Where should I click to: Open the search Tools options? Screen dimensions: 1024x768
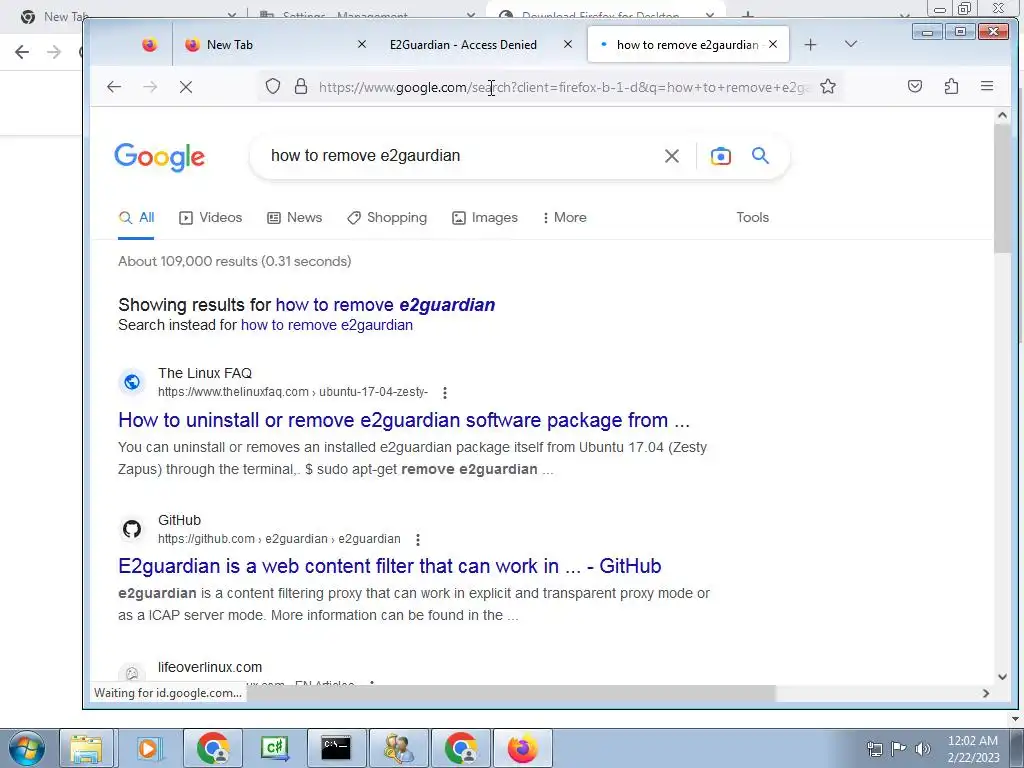pos(752,217)
